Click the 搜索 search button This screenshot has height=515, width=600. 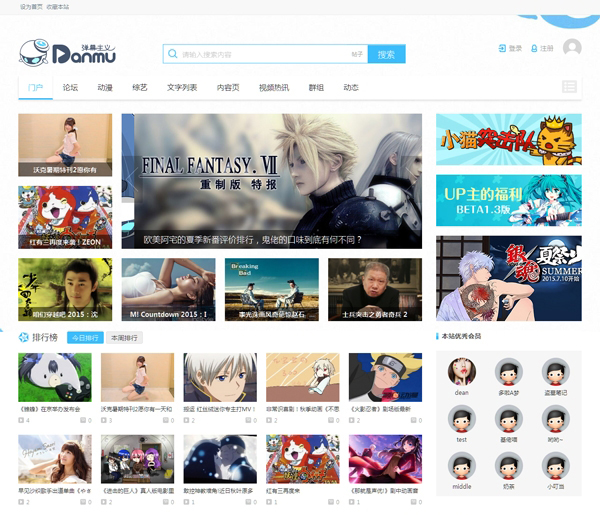tap(386, 54)
